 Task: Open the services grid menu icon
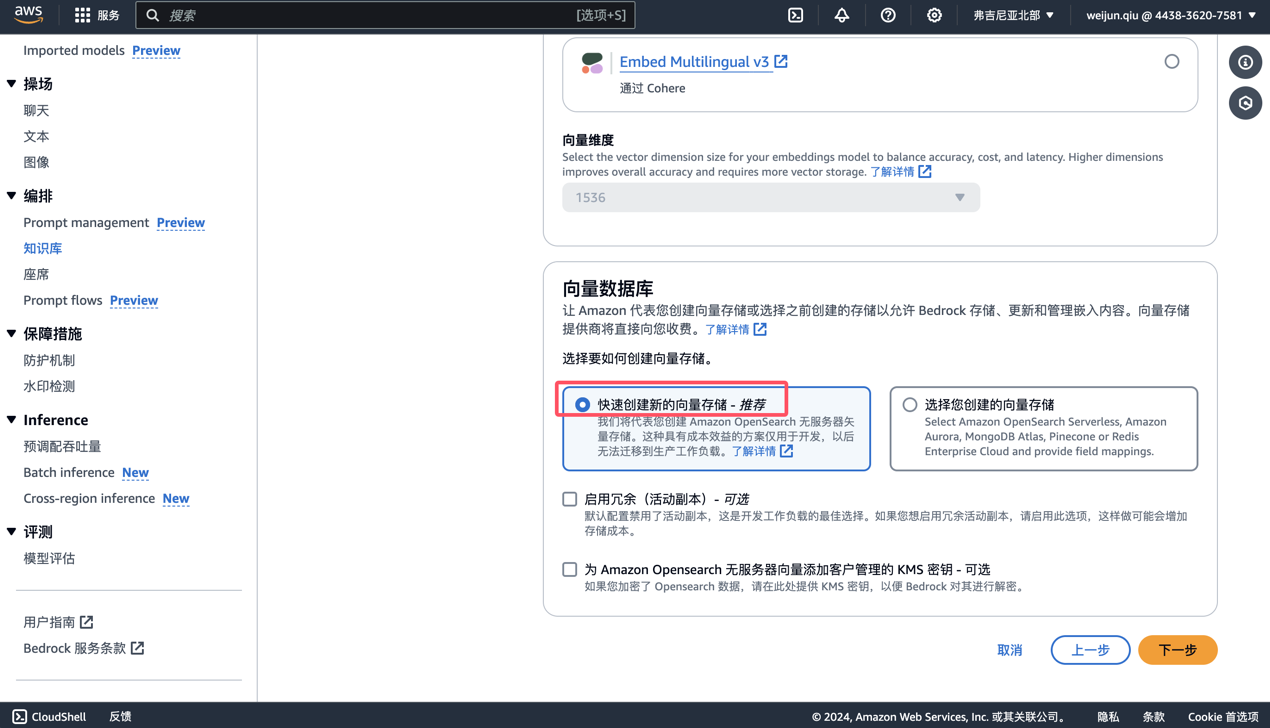point(82,15)
